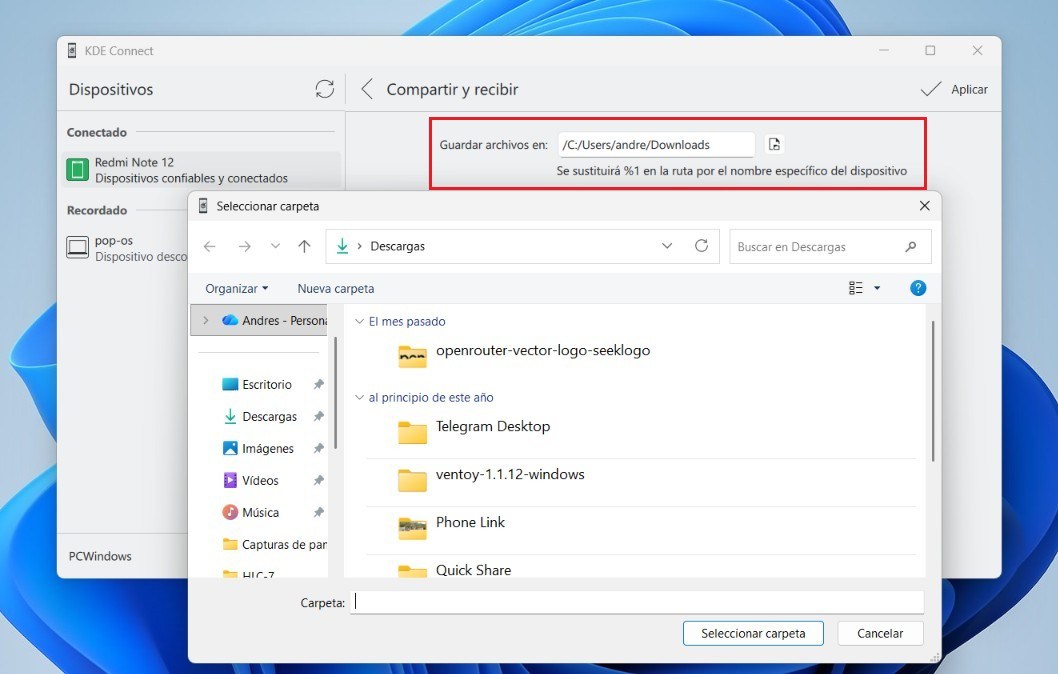The height and width of the screenshot is (674, 1058).
Task: Open Capturas de pantalla in sidebar
Action: (x=274, y=544)
